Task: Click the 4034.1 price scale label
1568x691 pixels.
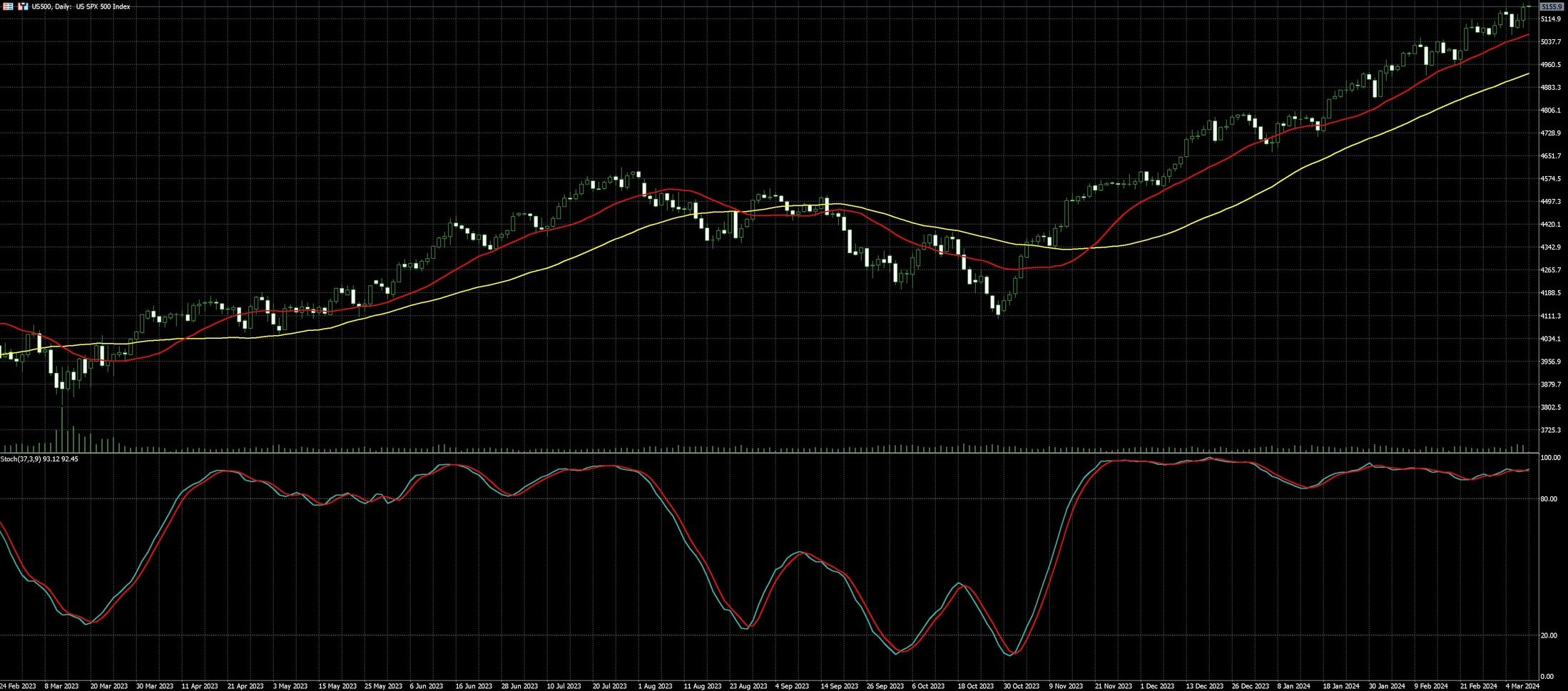Action: point(1551,339)
